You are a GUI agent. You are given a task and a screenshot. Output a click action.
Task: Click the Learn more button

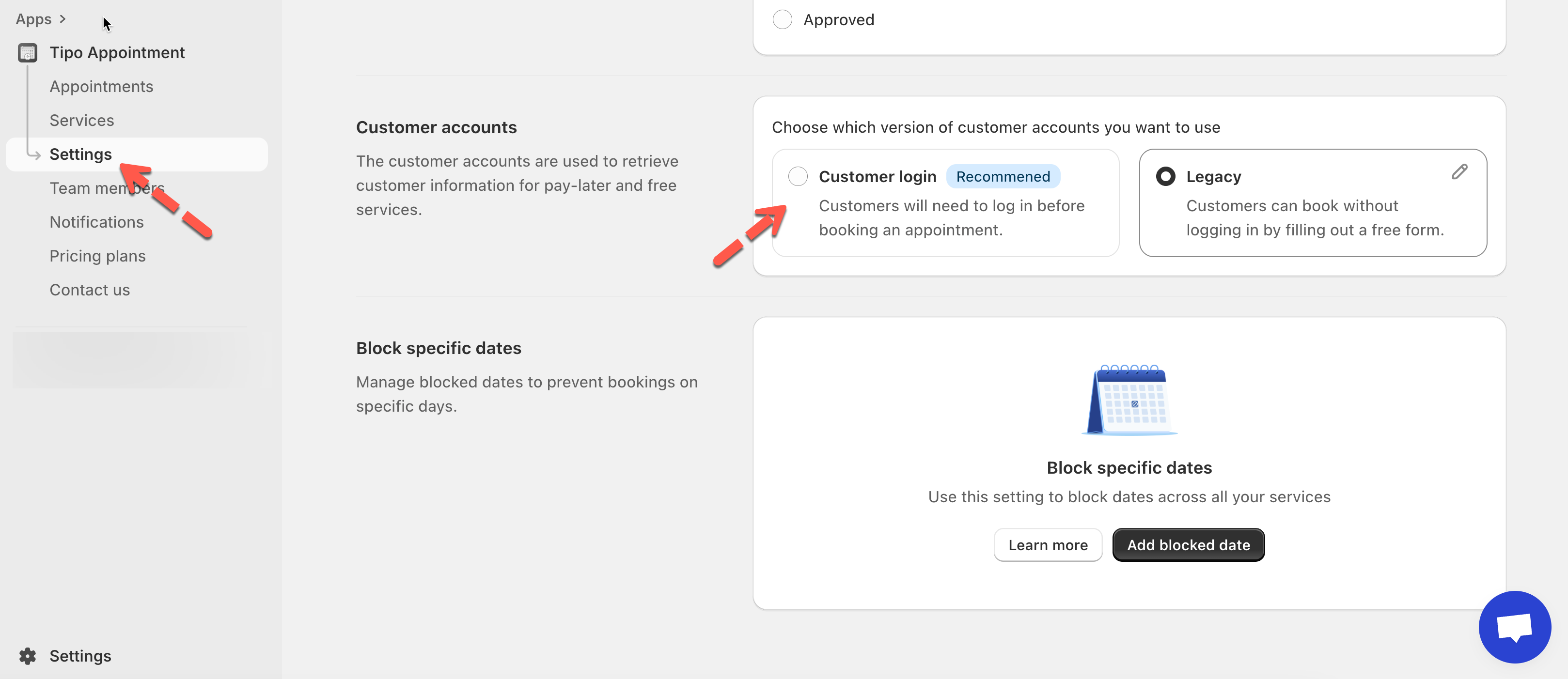pyautogui.click(x=1047, y=545)
